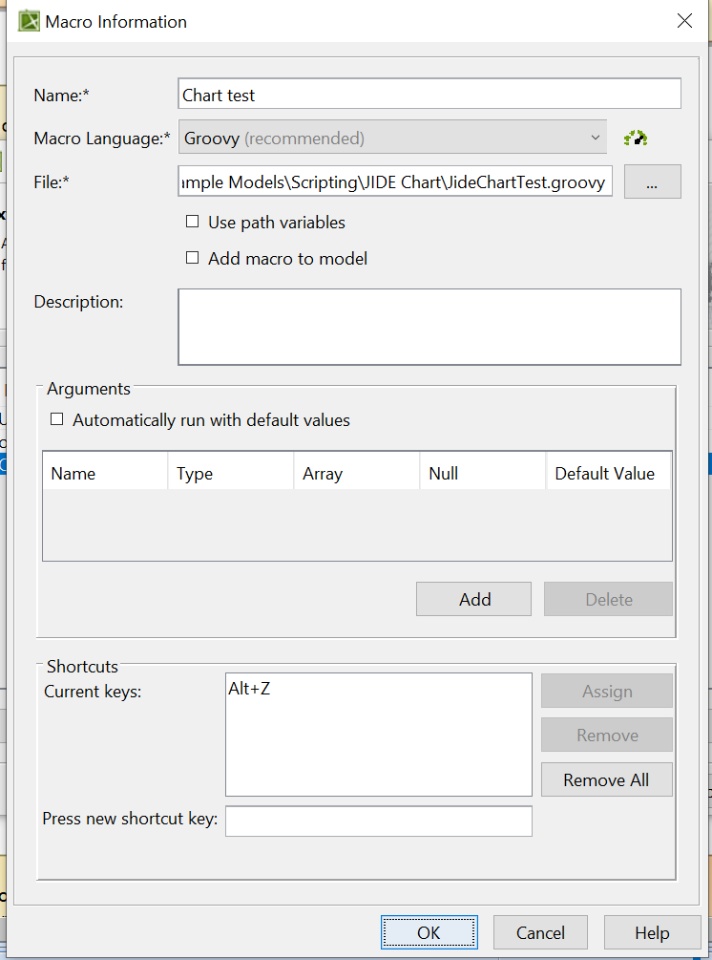Open the Macro Language dropdown
The height and width of the screenshot is (960, 712).
(392, 138)
